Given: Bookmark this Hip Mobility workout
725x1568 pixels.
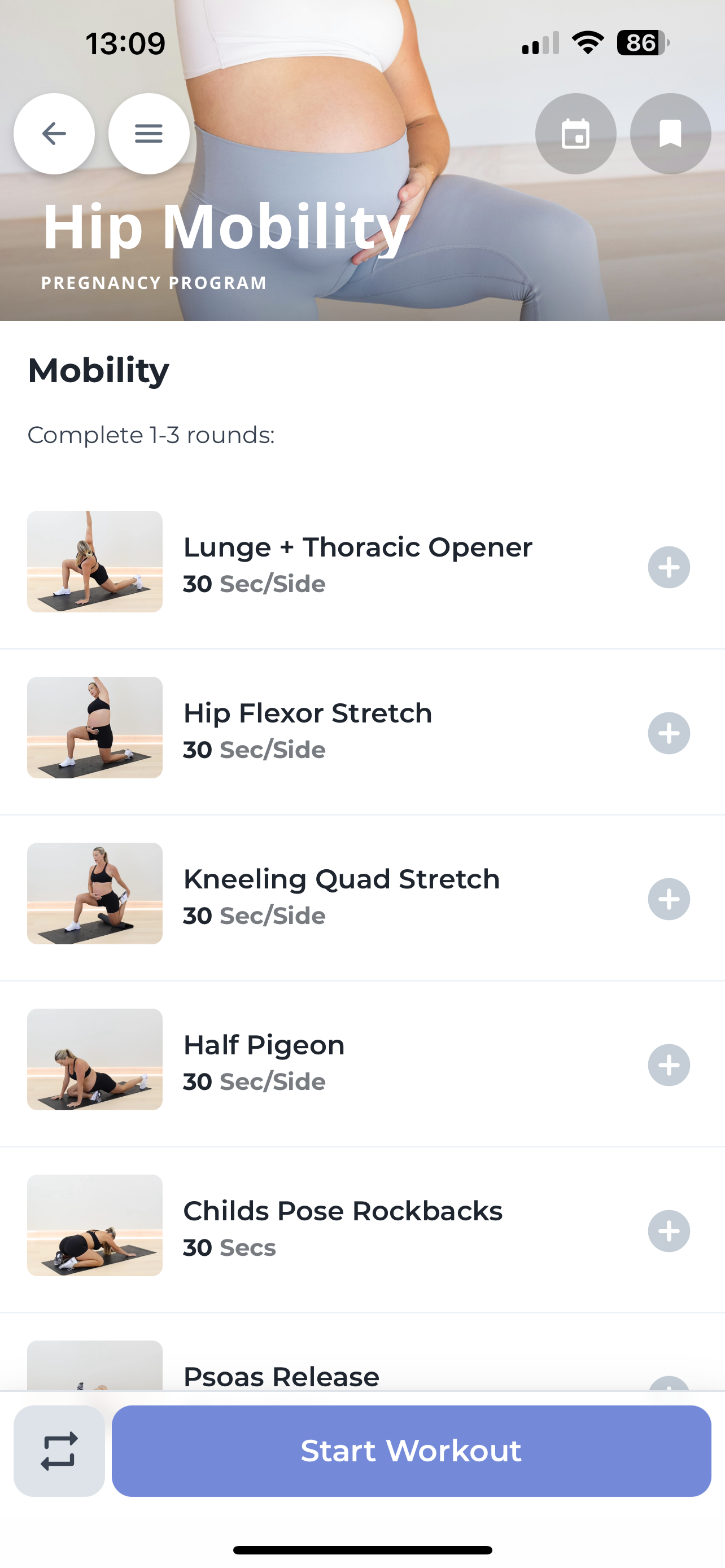Looking at the screenshot, I should (x=670, y=134).
